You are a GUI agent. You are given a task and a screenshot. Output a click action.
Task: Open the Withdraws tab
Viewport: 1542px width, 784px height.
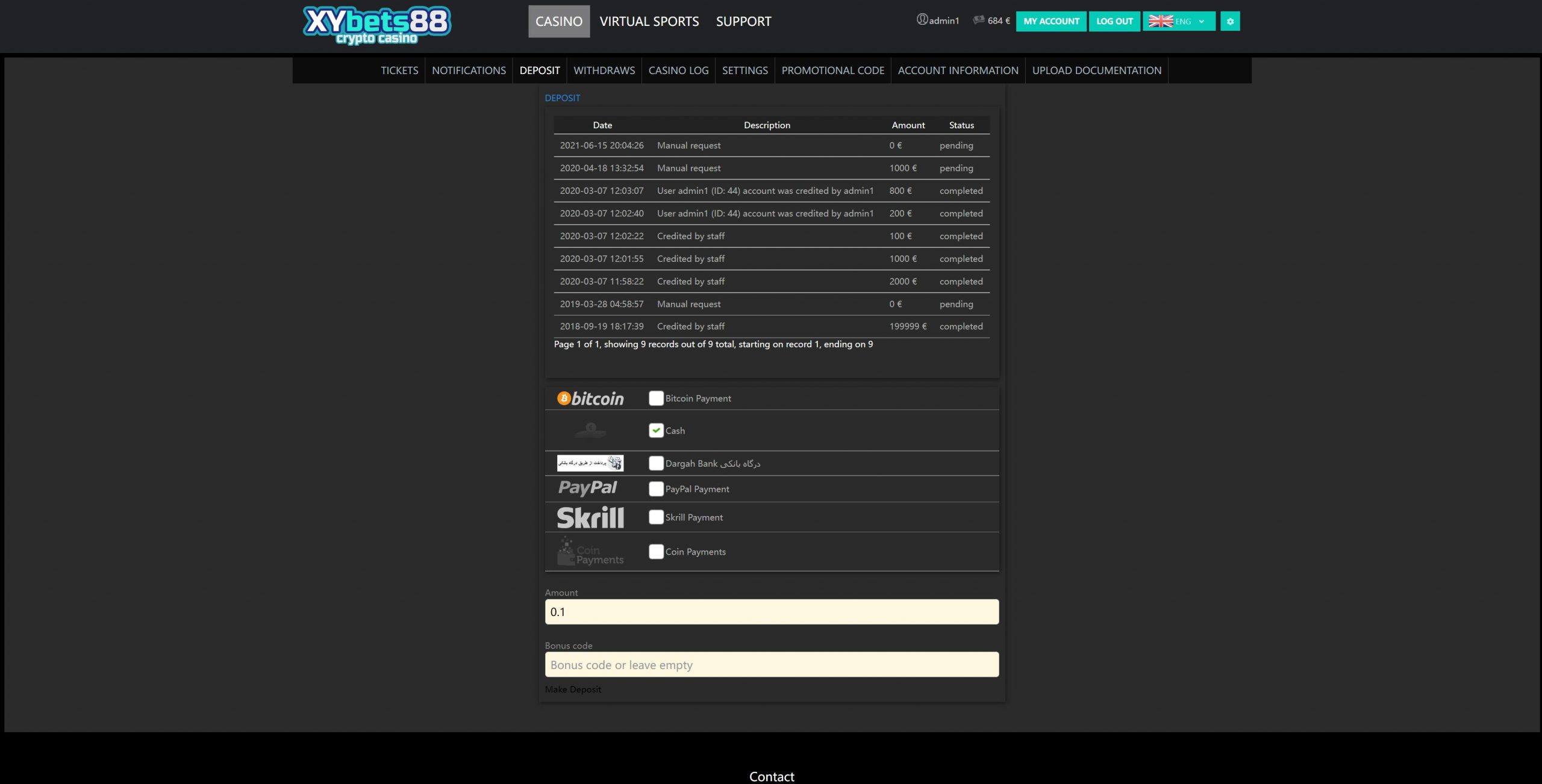point(604,70)
